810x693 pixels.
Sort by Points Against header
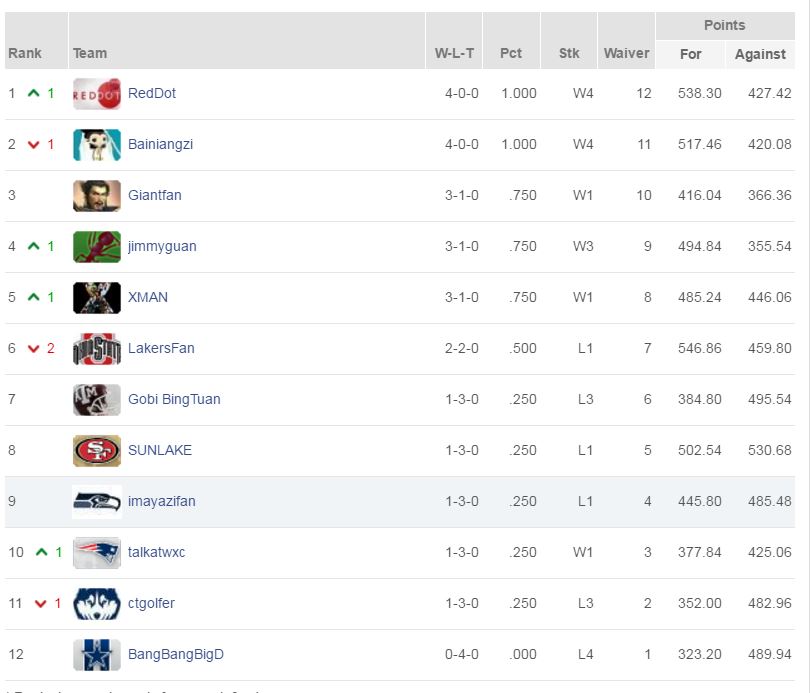760,55
